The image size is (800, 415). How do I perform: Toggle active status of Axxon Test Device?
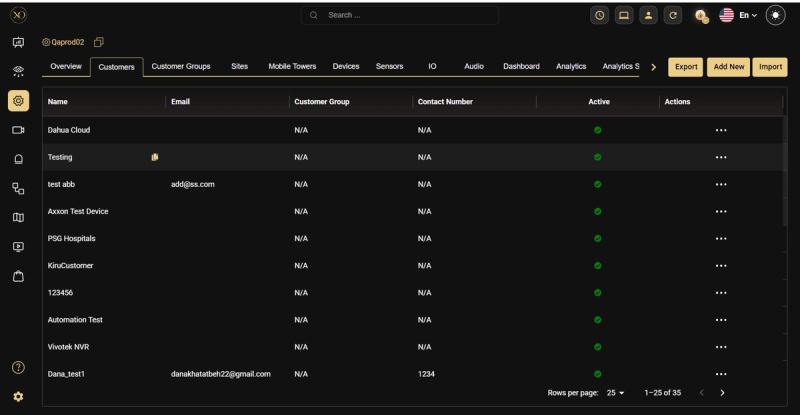(x=597, y=211)
